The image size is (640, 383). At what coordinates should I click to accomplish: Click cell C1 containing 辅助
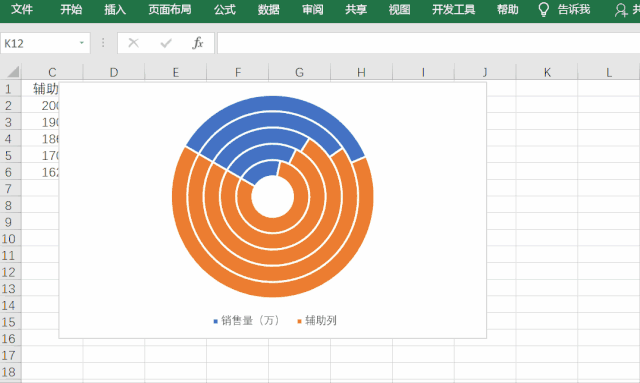[40, 89]
